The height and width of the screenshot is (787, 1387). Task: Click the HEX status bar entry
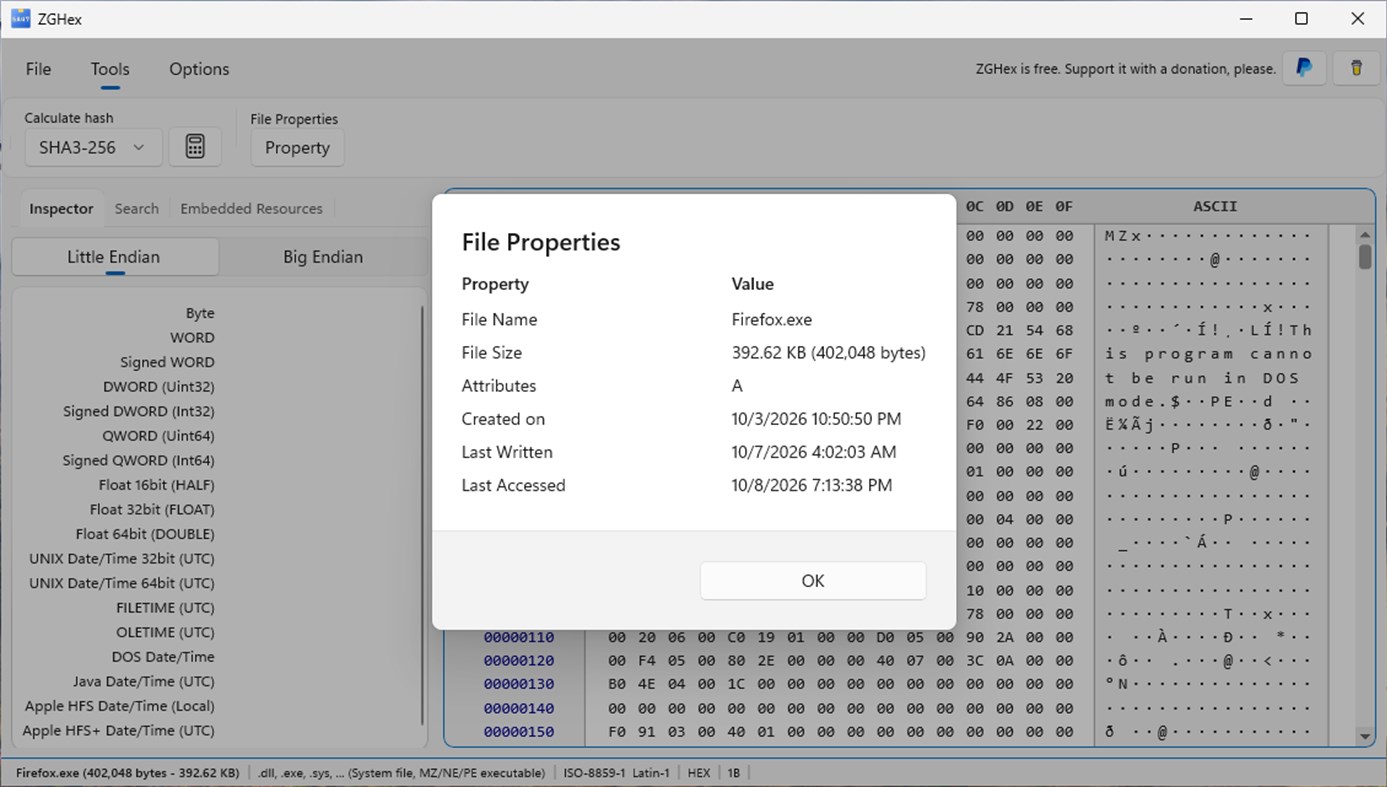tap(699, 773)
